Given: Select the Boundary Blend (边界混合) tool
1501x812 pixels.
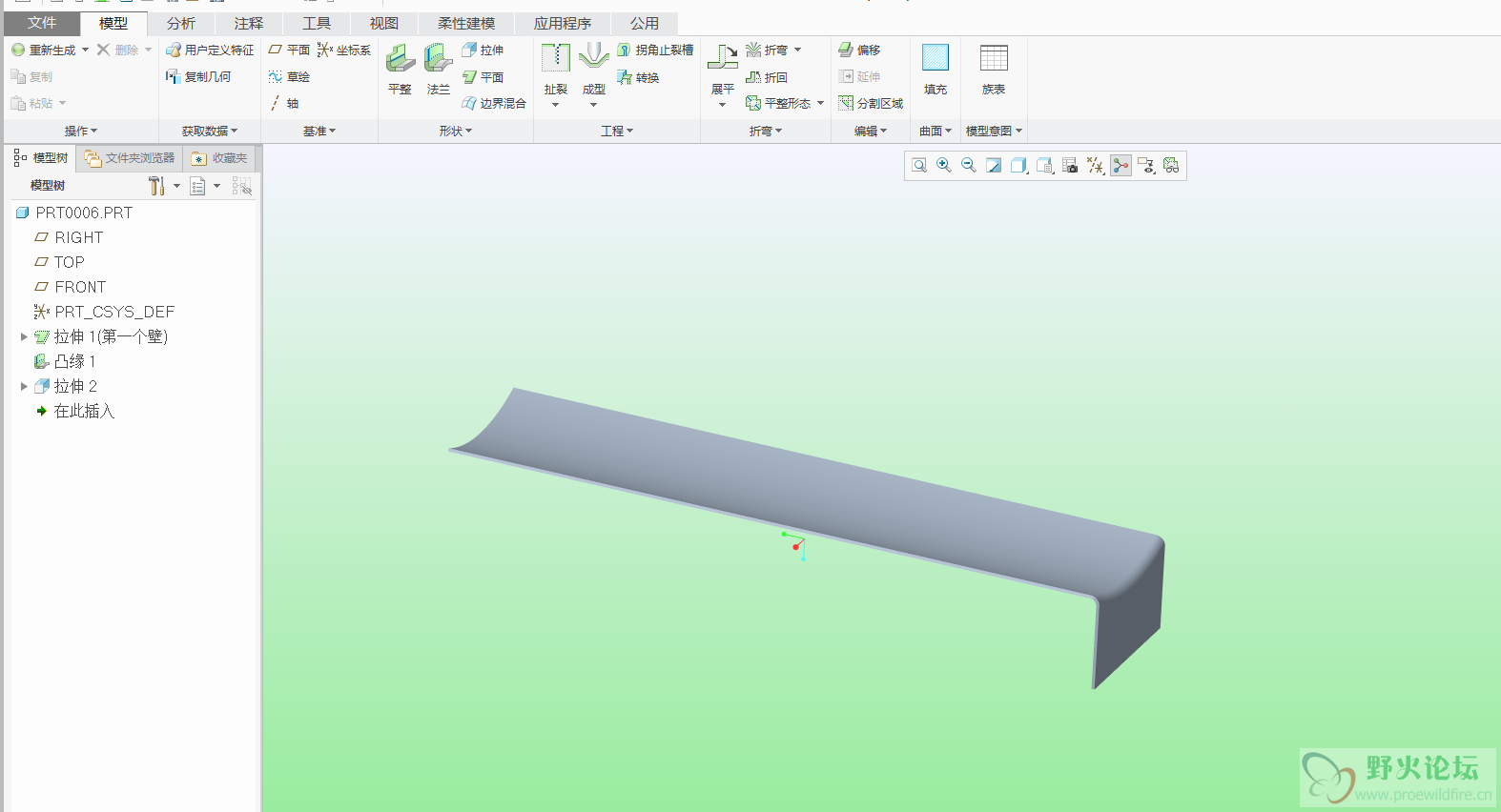Looking at the screenshot, I should [x=494, y=103].
